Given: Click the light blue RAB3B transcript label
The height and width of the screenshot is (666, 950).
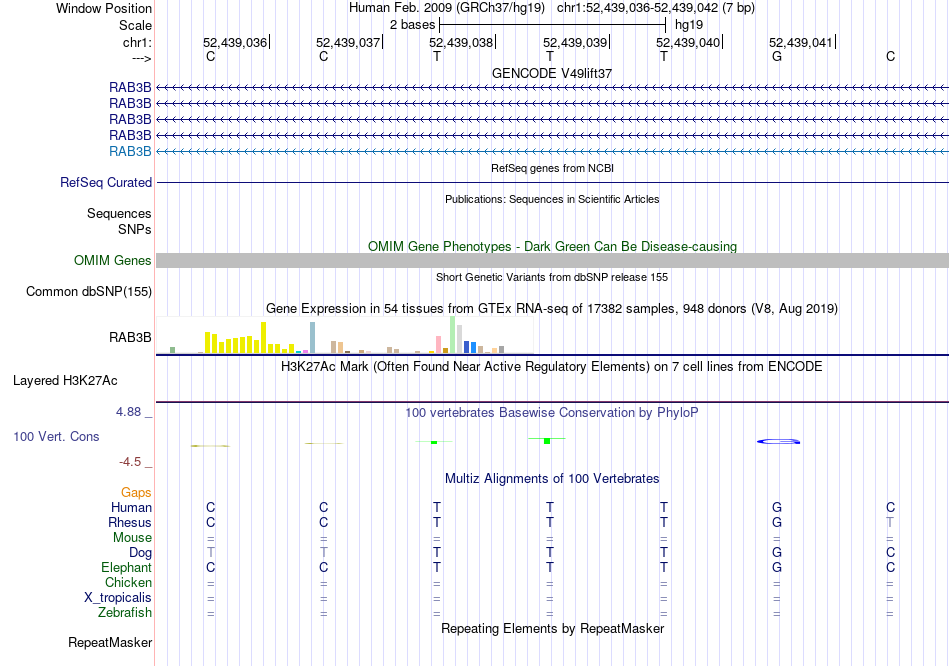Looking at the screenshot, I should click(x=130, y=152).
